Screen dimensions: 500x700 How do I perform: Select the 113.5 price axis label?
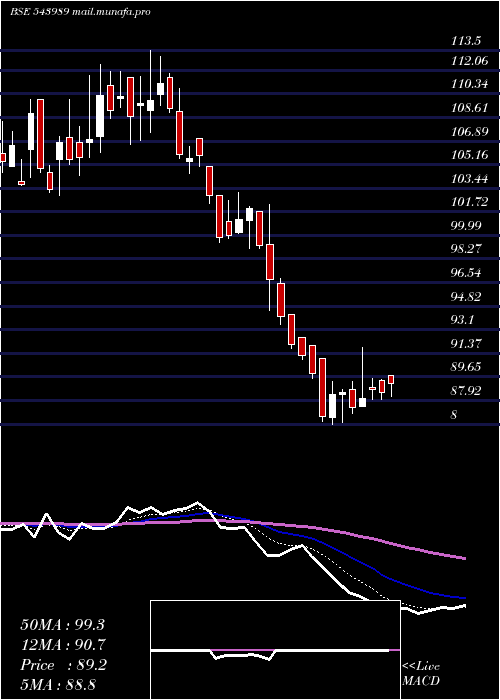tap(467, 42)
